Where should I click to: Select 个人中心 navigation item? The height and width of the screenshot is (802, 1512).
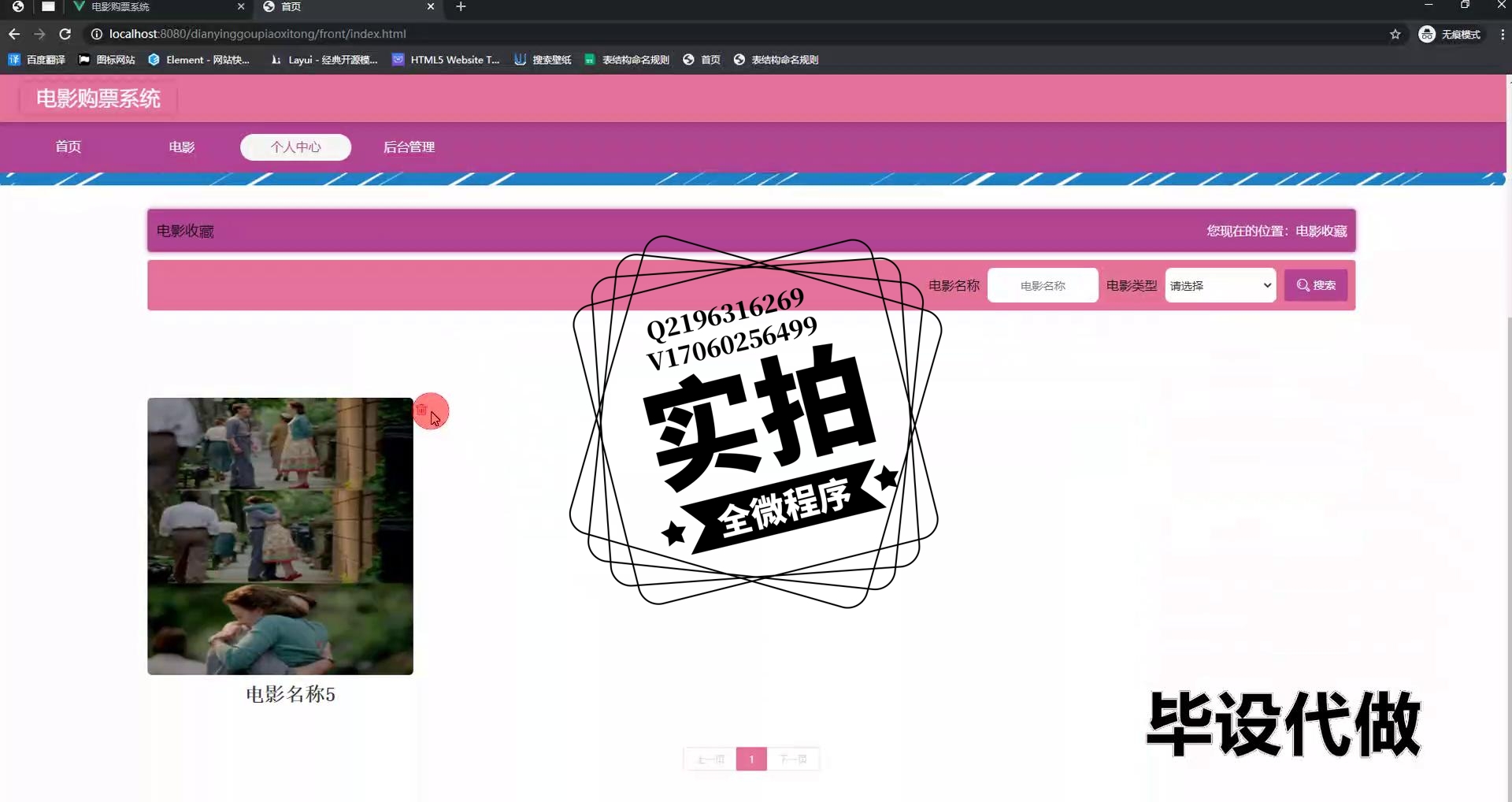[295, 147]
